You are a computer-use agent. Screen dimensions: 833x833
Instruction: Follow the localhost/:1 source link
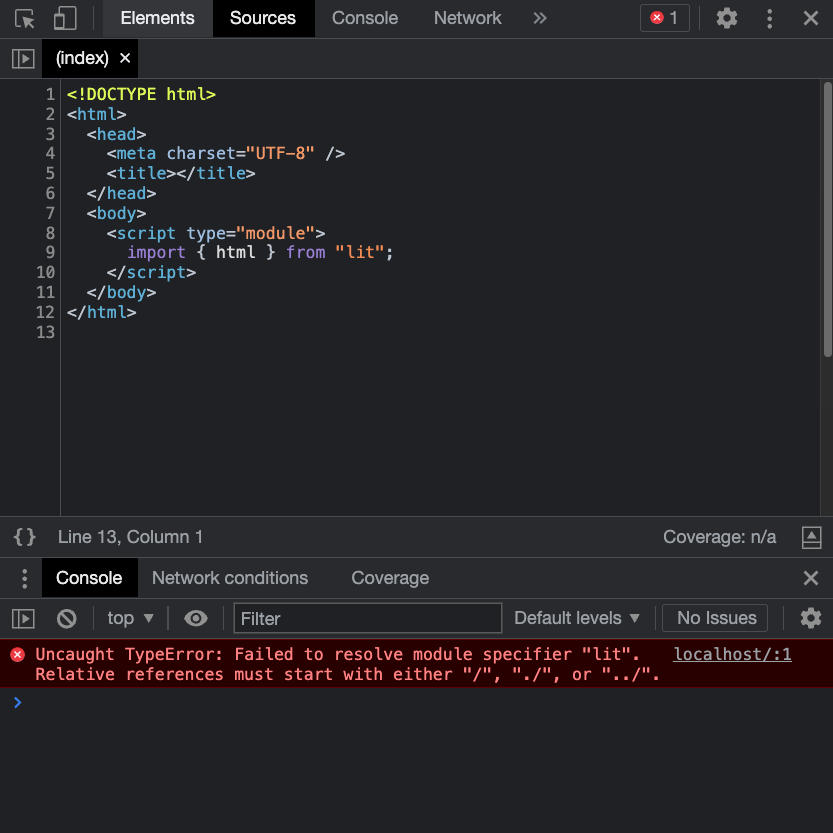pyautogui.click(x=732, y=654)
